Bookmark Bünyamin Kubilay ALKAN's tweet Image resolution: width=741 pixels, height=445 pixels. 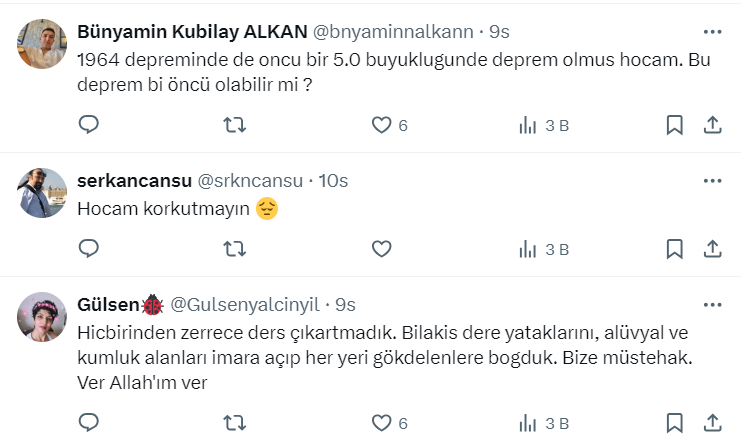(x=675, y=125)
